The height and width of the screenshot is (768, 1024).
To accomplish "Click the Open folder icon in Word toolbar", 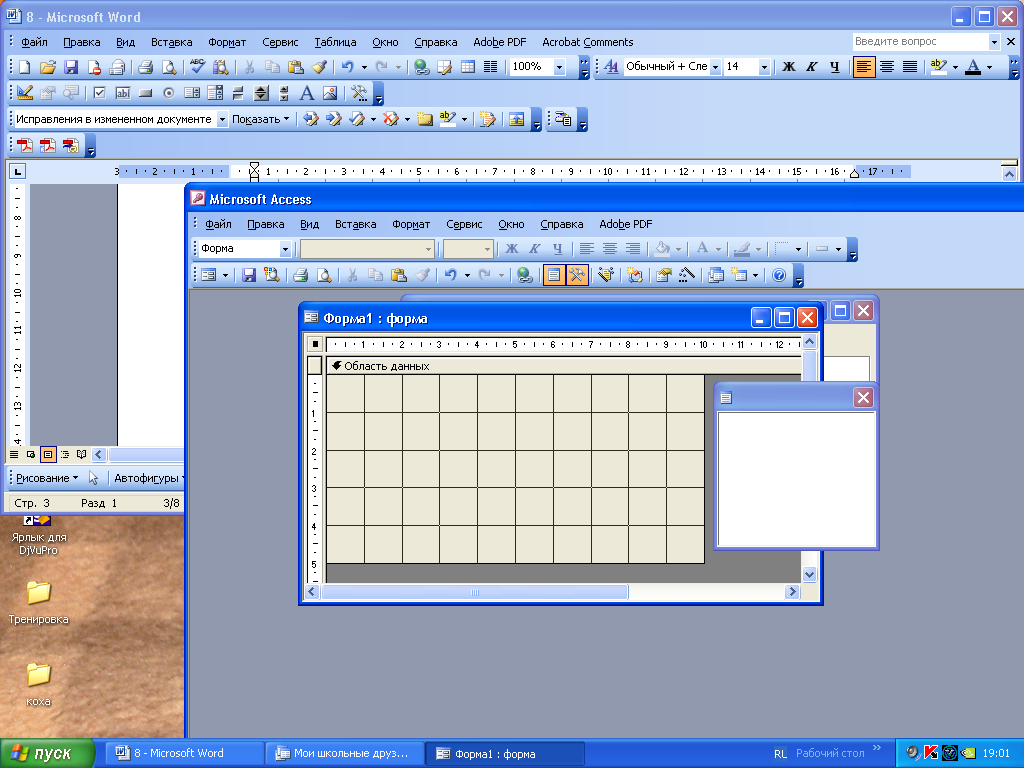I will [x=48, y=67].
